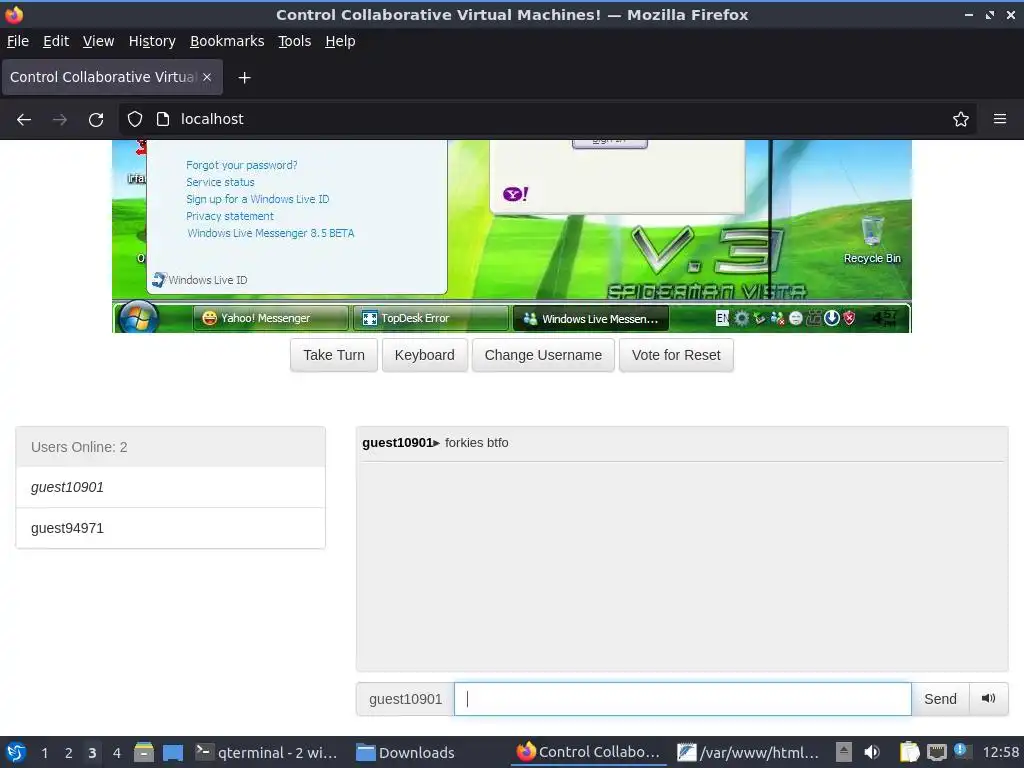Screen dimensions: 1024x768
Task: Go back using the browser back arrow
Action: coord(24,120)
